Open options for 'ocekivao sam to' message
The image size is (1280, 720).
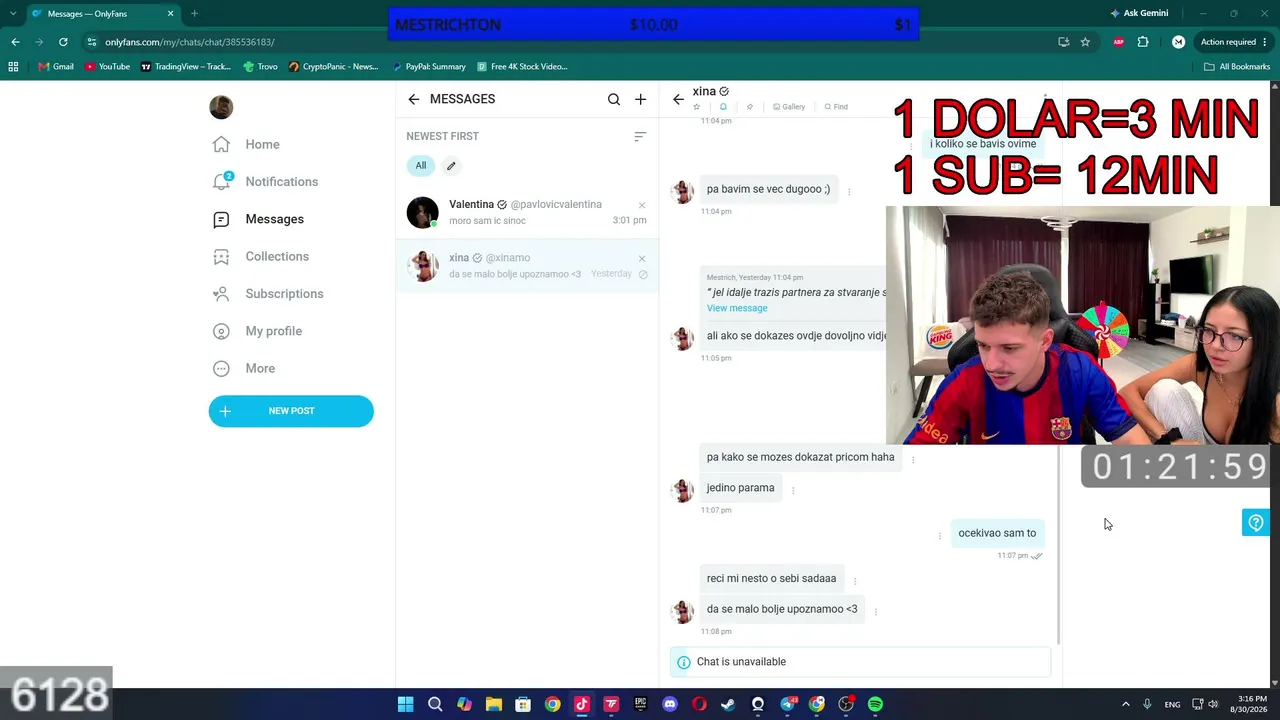tap(939, 535)
